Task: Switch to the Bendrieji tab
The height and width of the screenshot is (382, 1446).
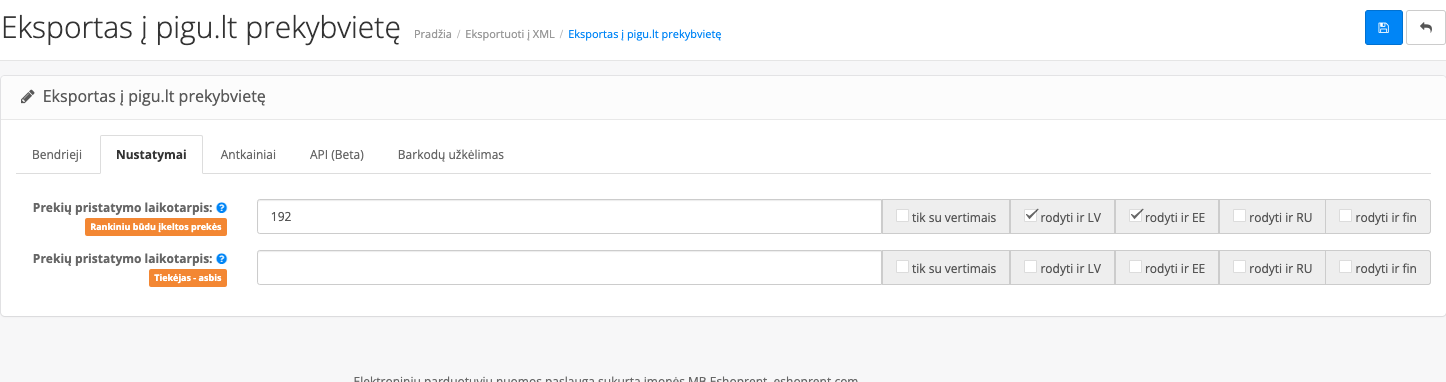Action: click(57, 155)
